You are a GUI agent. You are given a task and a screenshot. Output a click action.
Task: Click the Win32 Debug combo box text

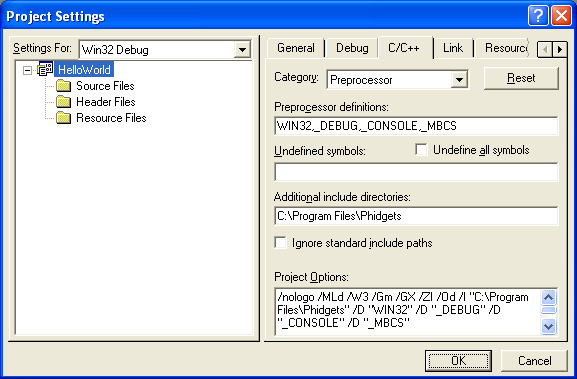115,50
